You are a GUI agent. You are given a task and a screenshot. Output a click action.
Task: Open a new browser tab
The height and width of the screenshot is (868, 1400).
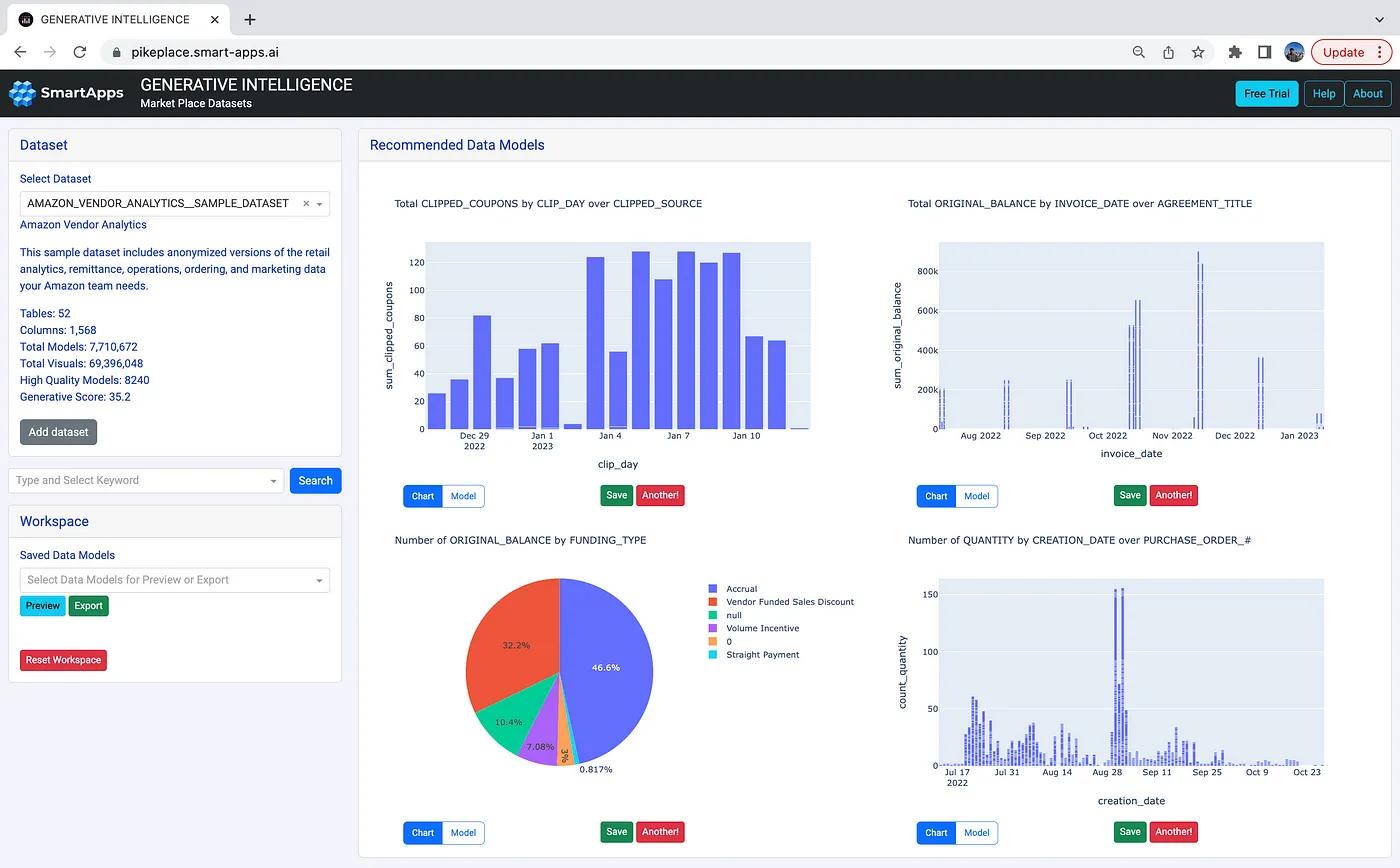(250, 19)
